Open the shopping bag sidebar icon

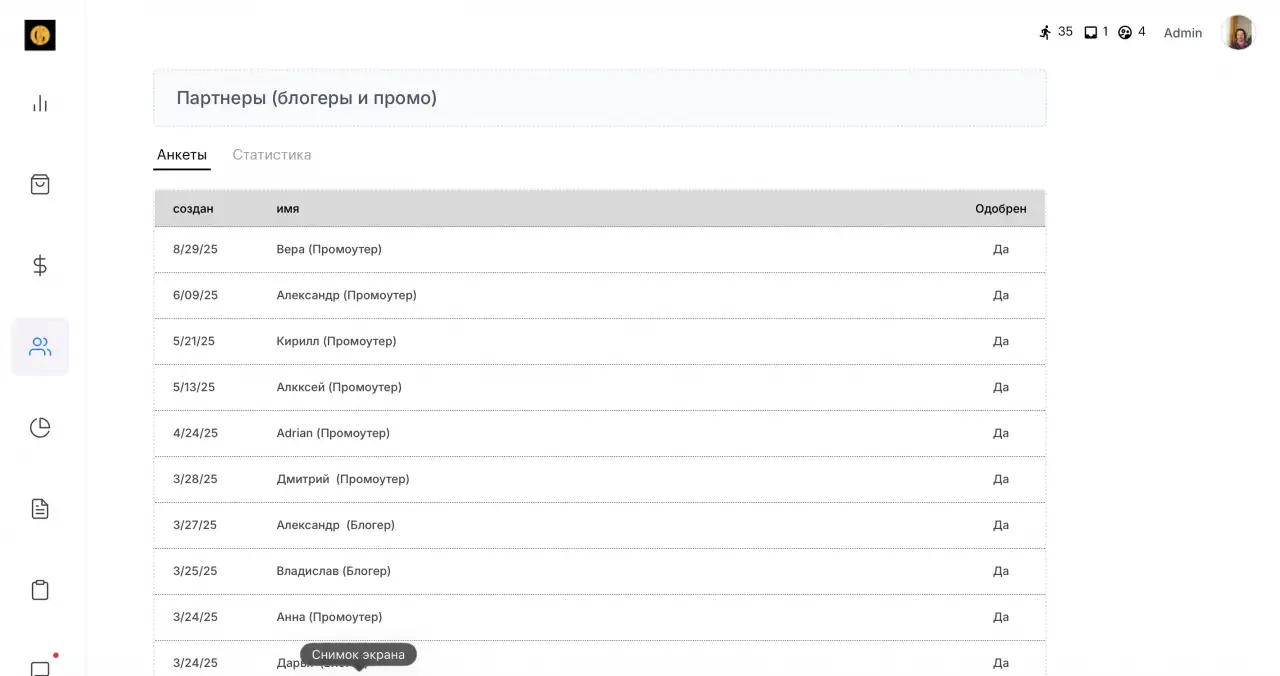(40, 184)
